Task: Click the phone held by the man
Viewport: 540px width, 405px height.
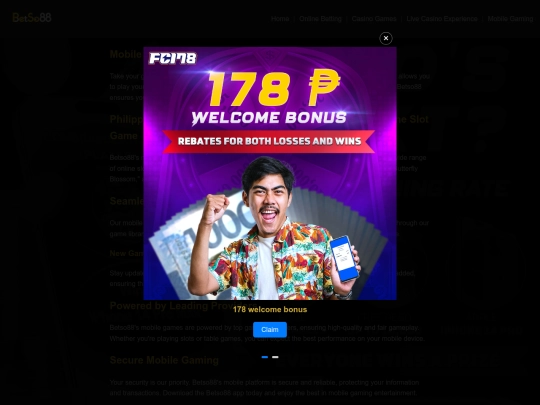Action: (344, 258)
